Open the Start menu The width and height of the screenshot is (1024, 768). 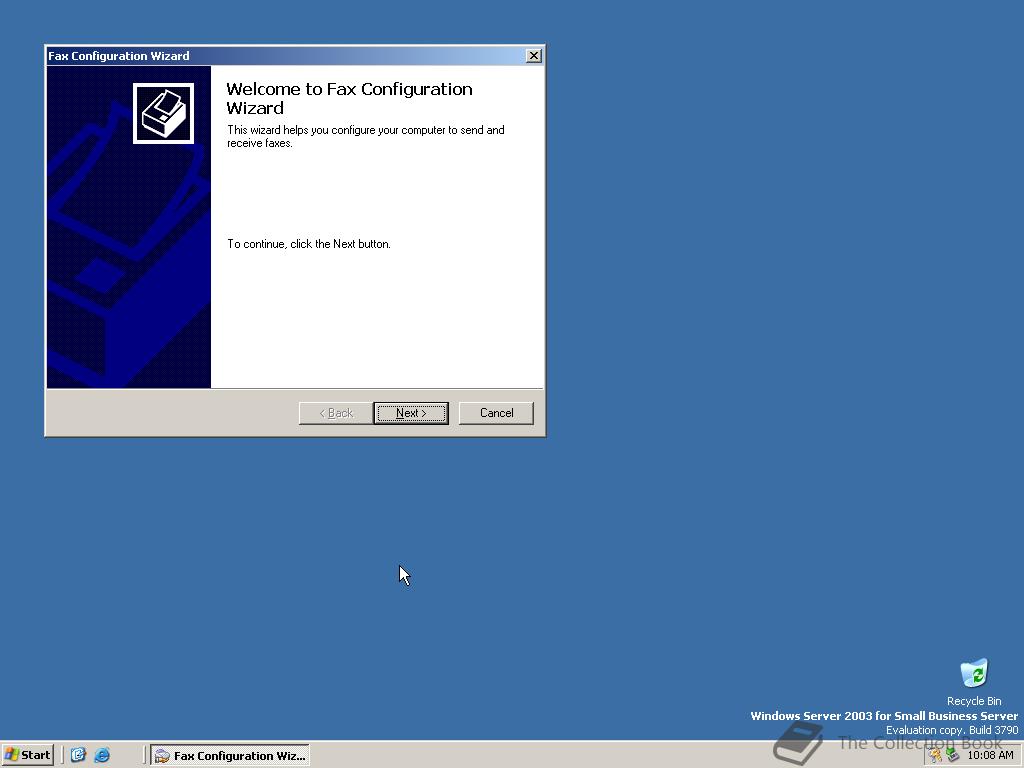(x=27, y=755)
